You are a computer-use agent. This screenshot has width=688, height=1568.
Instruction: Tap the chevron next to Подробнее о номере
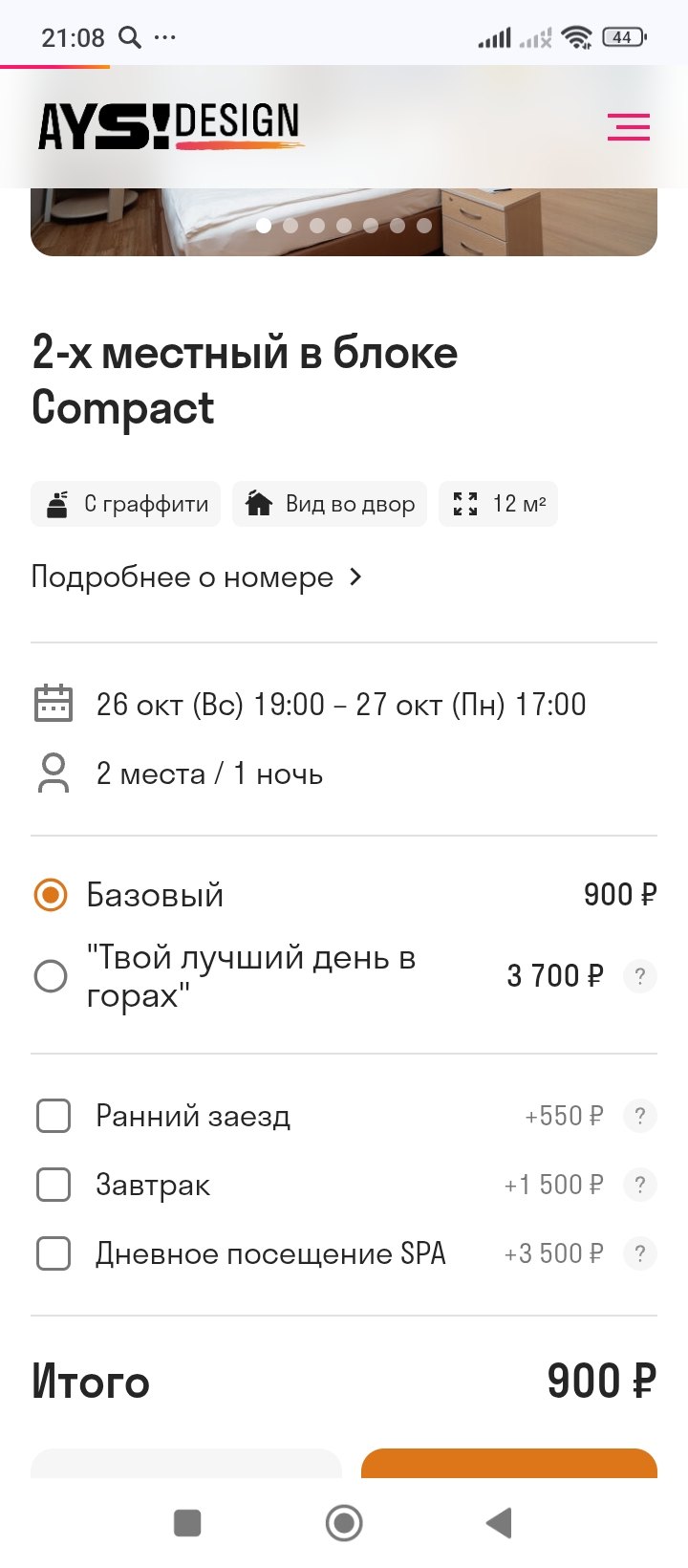[x=355, y=577]
